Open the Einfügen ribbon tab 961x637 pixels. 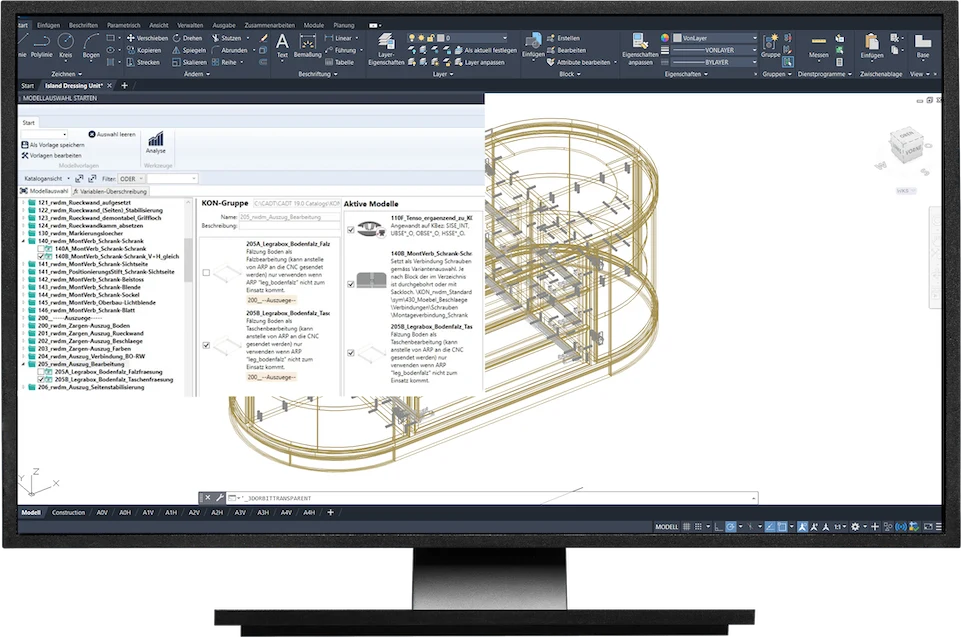click(48, 25)
